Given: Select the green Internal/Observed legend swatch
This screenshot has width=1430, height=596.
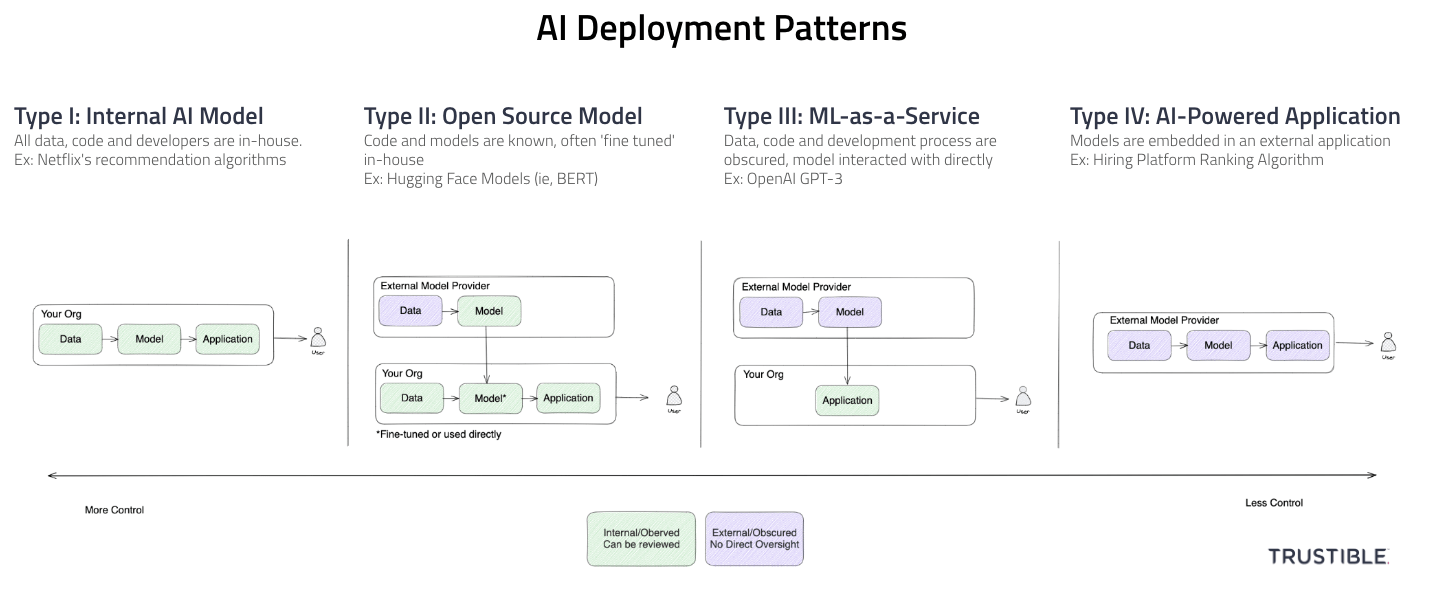Looking at the screenshot, I should tap(641, 539).
